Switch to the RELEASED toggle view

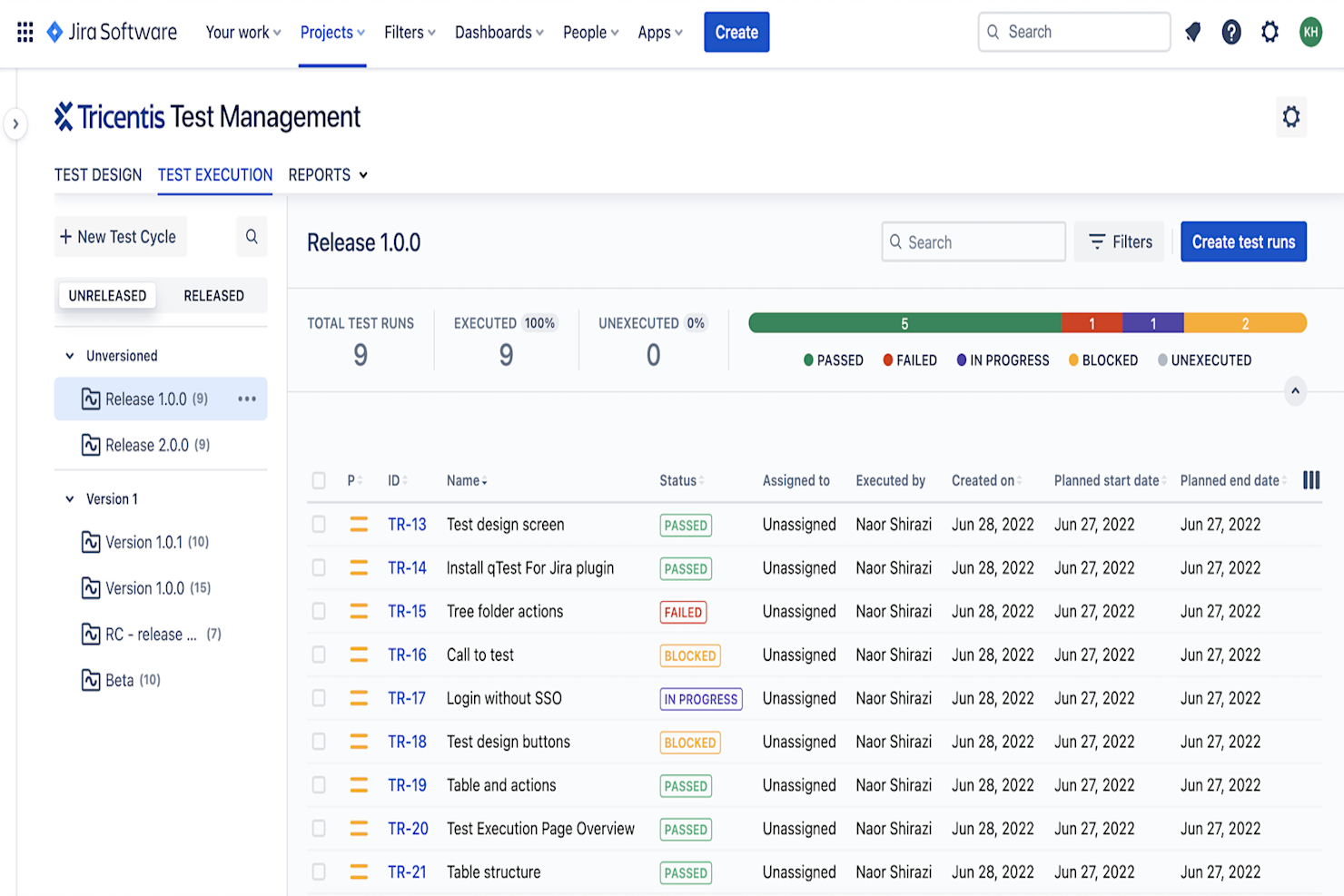point(213,295)
